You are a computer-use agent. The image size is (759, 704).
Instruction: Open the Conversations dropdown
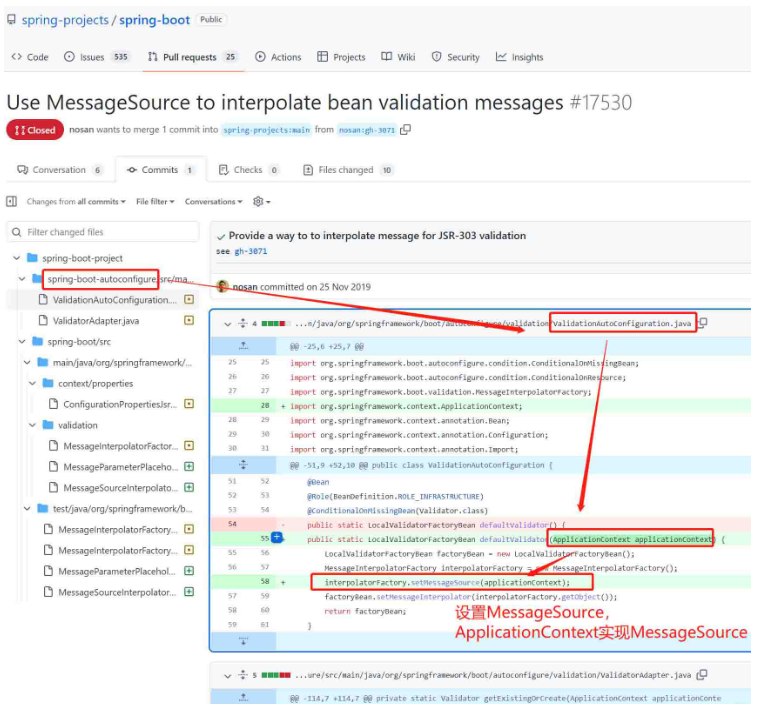point(213,201)
